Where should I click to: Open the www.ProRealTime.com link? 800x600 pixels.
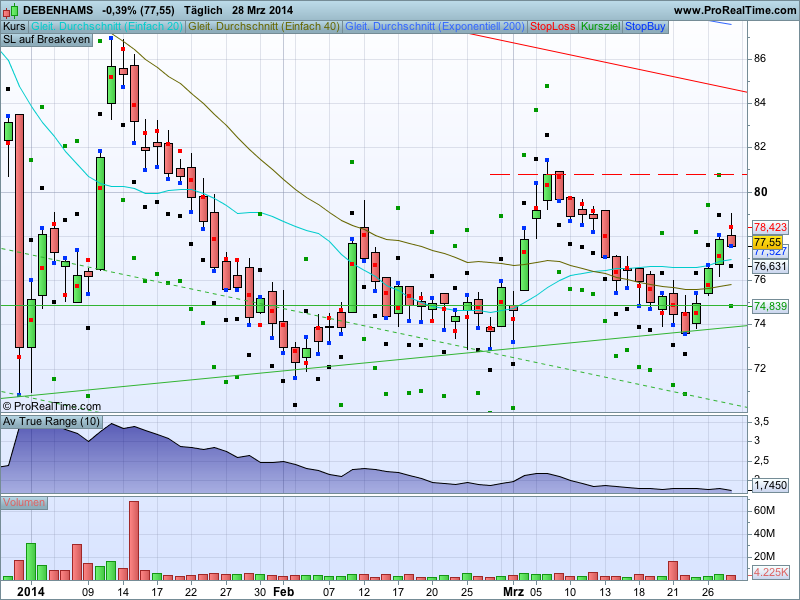coord(735,10)
